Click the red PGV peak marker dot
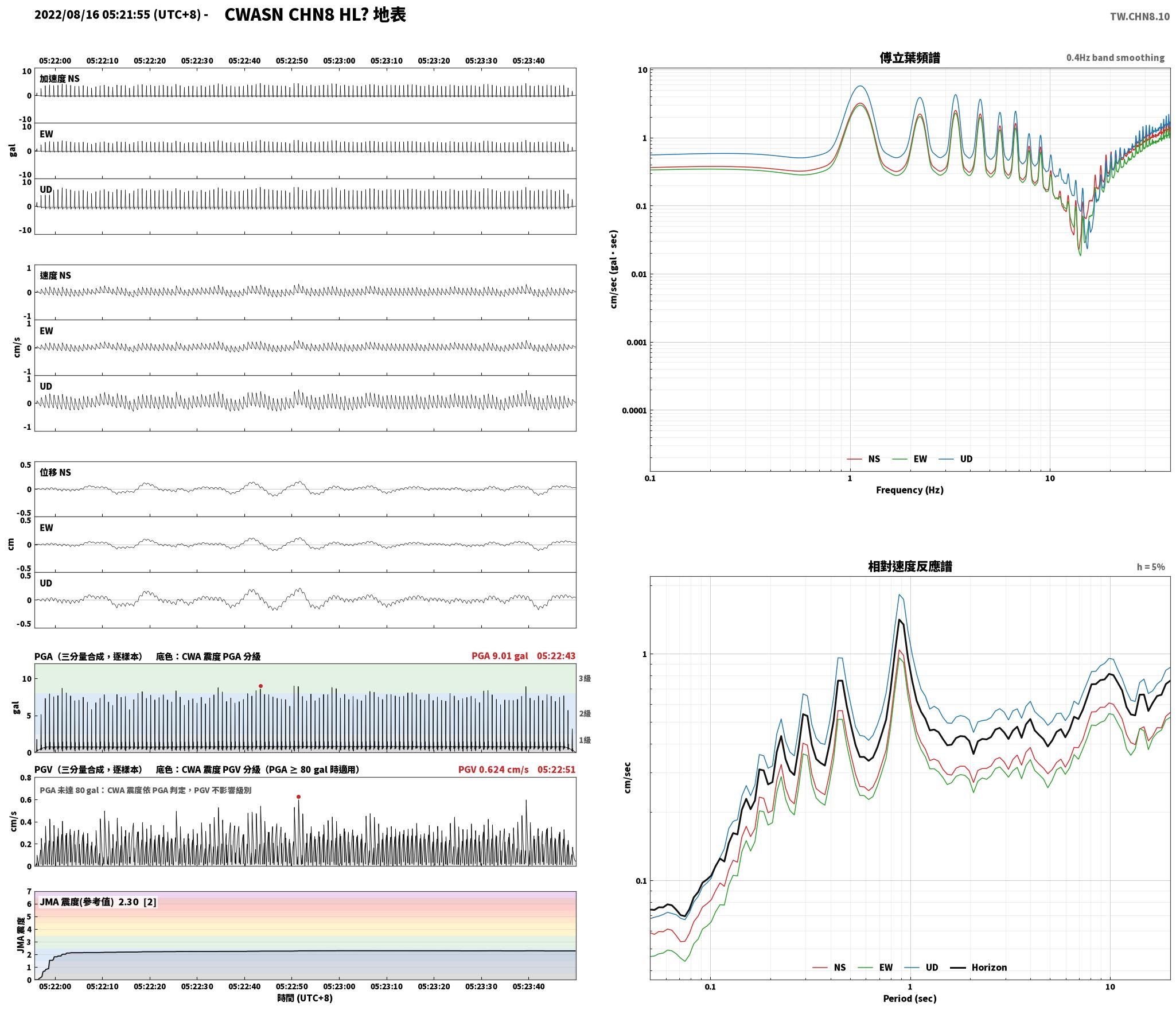Screen dimensions: 1176x1010 pyautogui.click(x=298, y=797)
